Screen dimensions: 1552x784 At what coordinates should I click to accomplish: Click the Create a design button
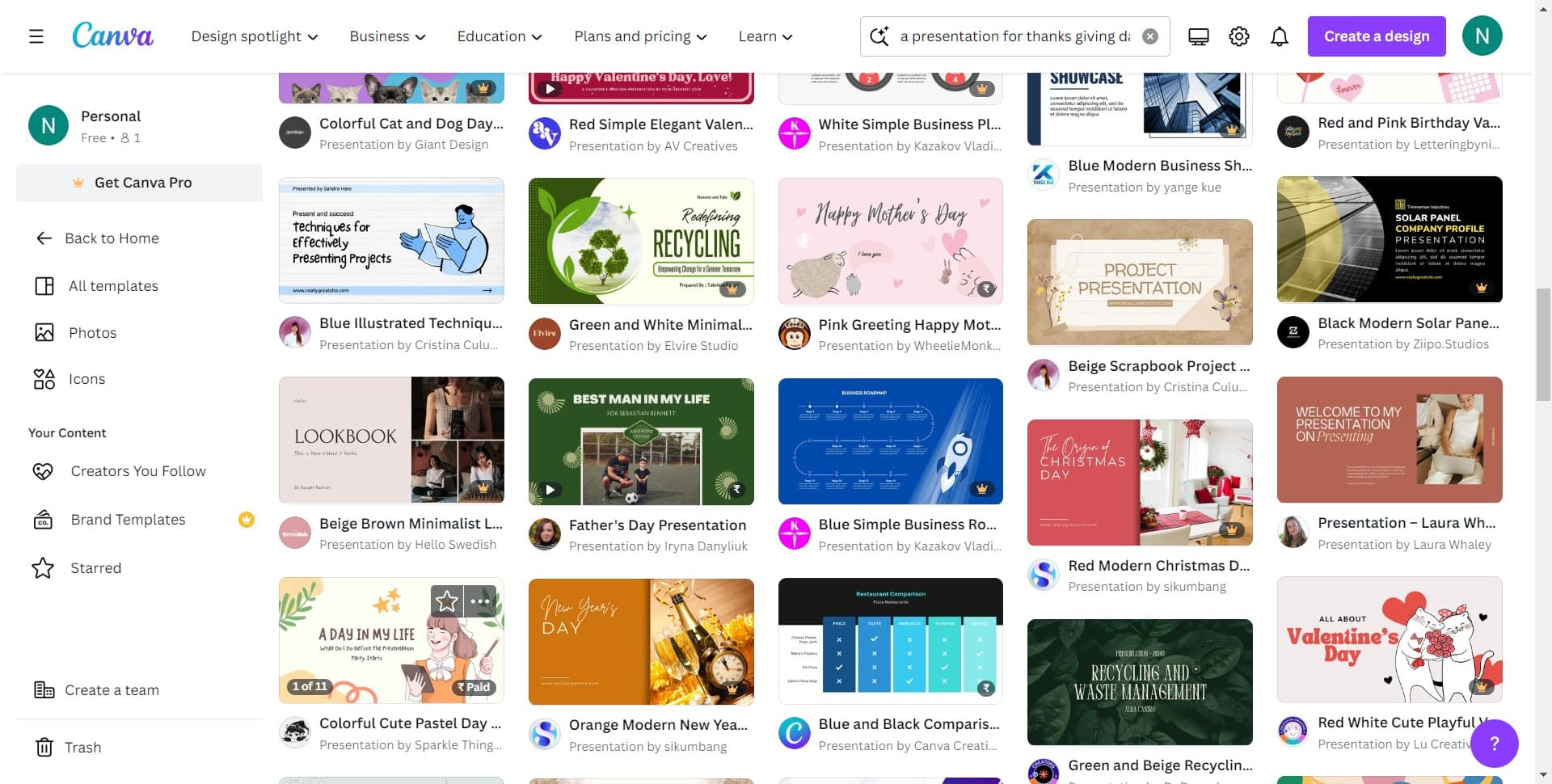(x=1376, y=36)
